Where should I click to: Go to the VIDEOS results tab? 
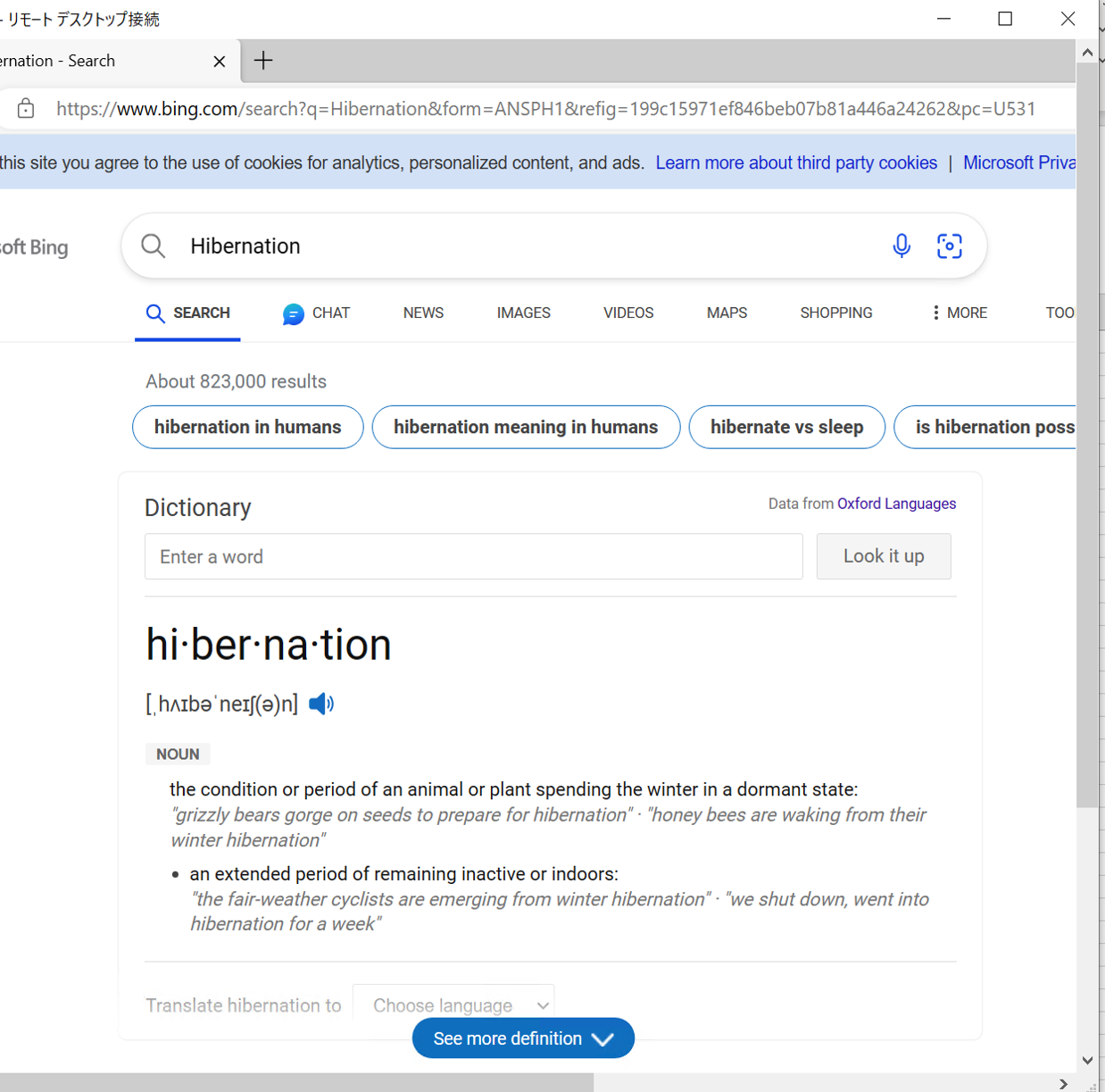(628, 313)
